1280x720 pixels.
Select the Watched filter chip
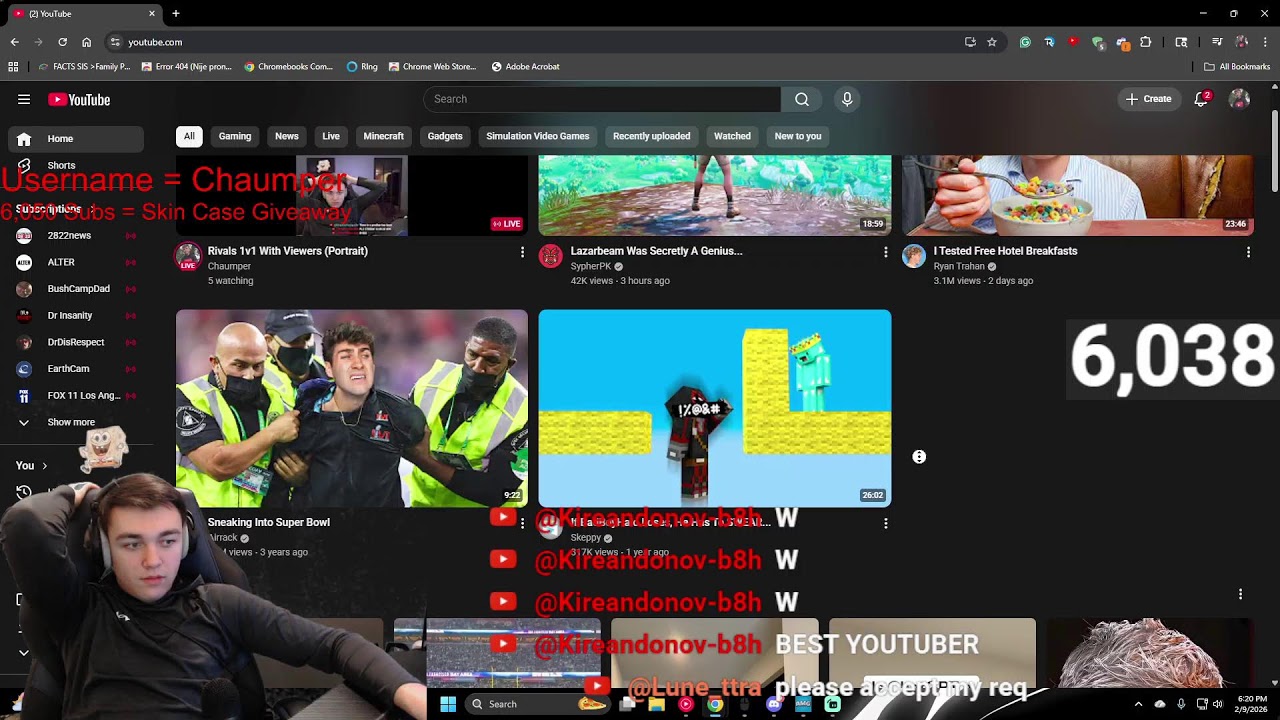(732, 136)
